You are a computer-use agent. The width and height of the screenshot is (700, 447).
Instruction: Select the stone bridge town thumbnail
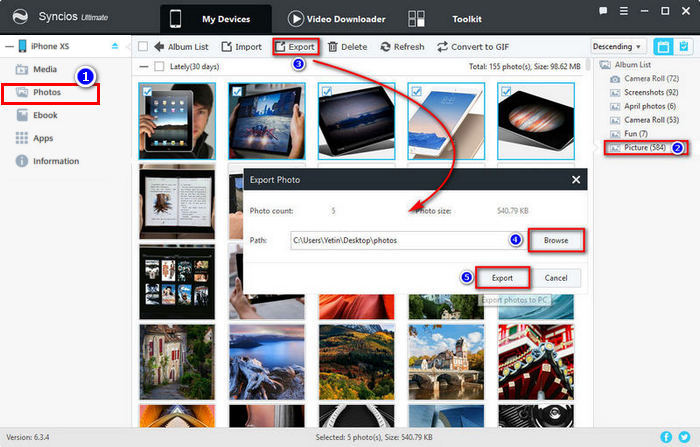446,362
